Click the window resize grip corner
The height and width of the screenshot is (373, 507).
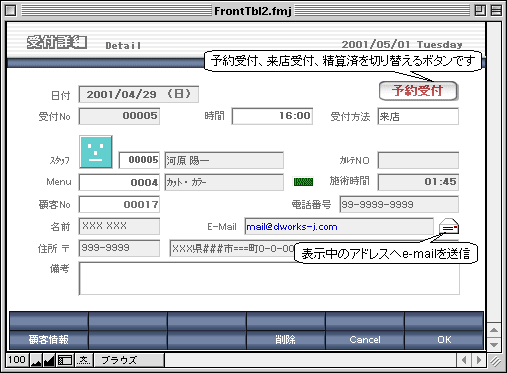(x=495, y=361)
